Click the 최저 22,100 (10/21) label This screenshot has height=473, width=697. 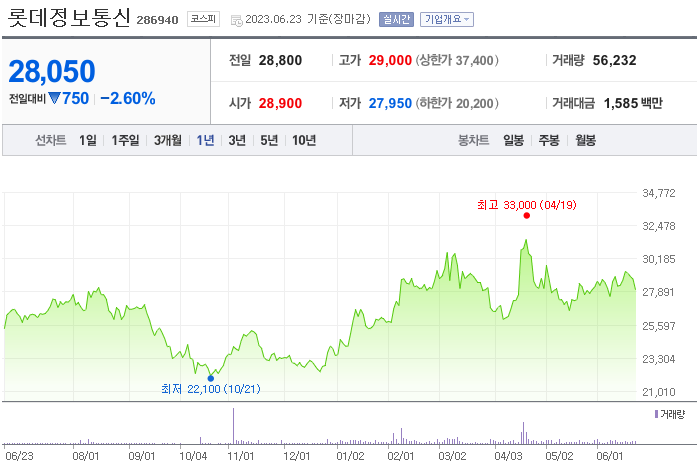pyautogui.click(x=211, y=389)
